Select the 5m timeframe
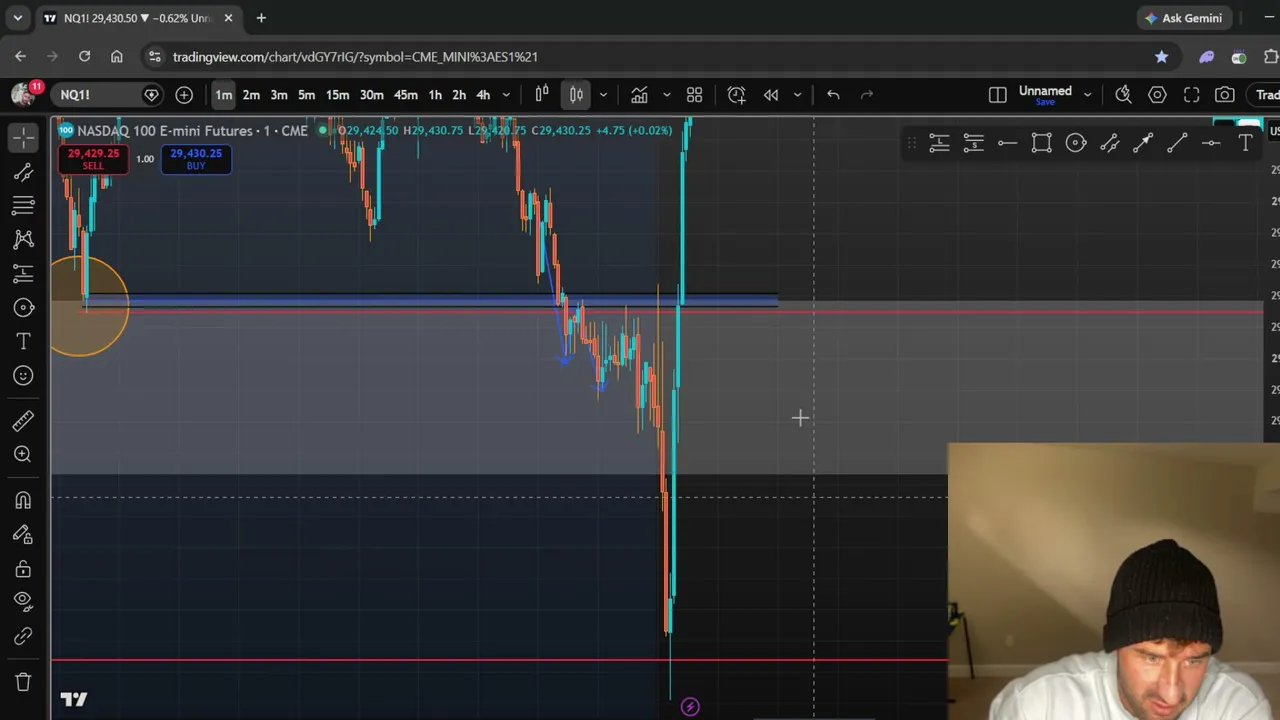The image size is (1280, 720). 307,95
